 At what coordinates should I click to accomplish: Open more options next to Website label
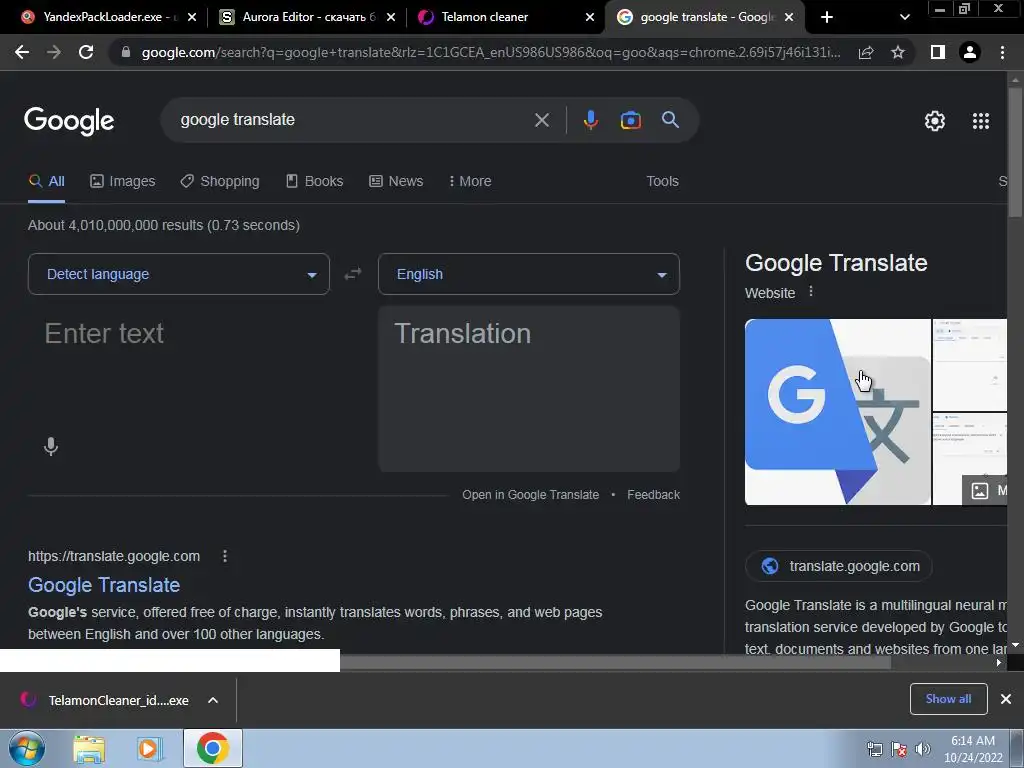811,291
